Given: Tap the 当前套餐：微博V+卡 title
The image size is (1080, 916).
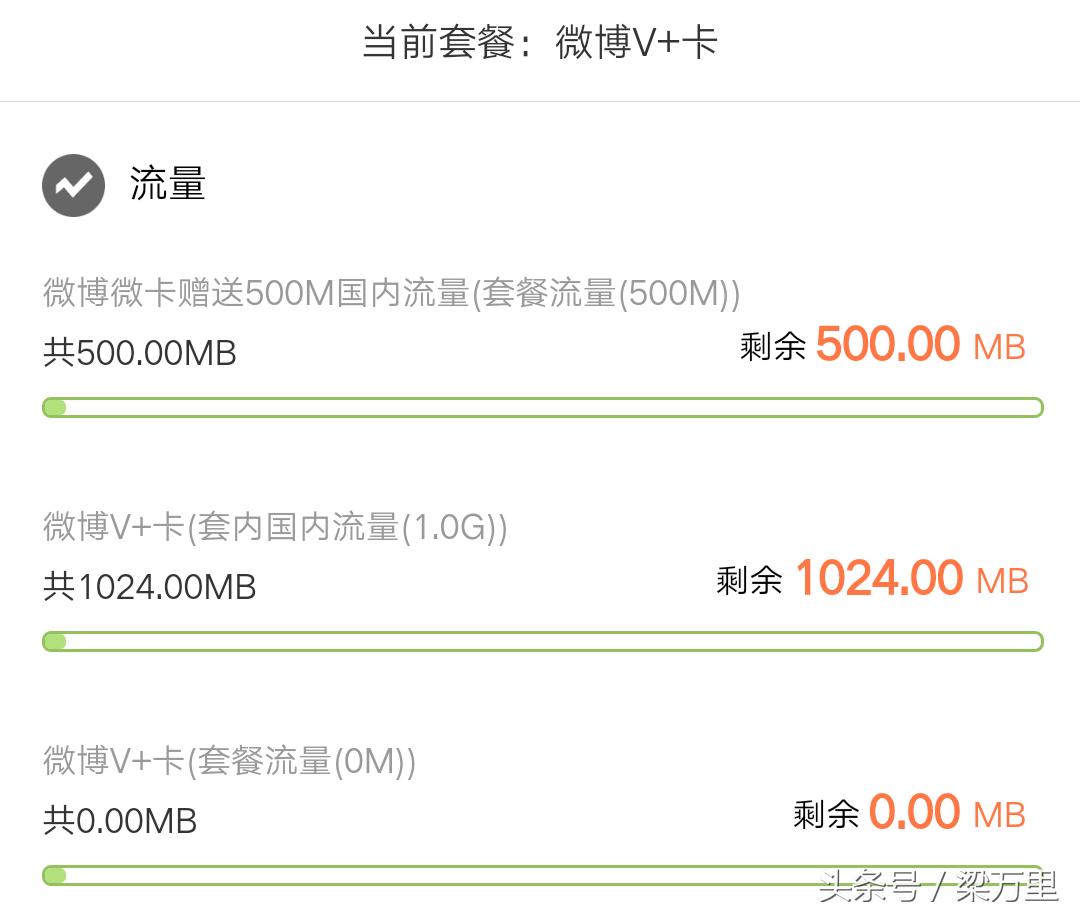Looking at the screenshot, I should (540, 43).
